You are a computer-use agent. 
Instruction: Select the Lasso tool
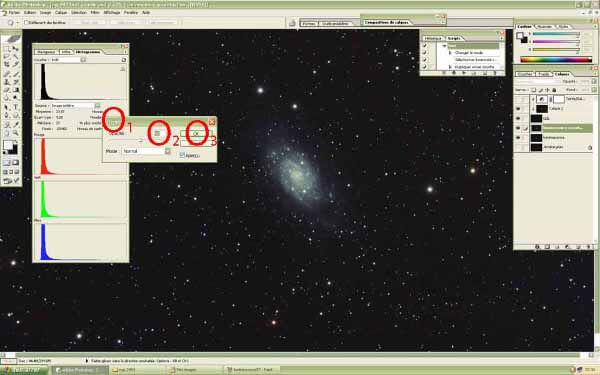pos(7,57)
